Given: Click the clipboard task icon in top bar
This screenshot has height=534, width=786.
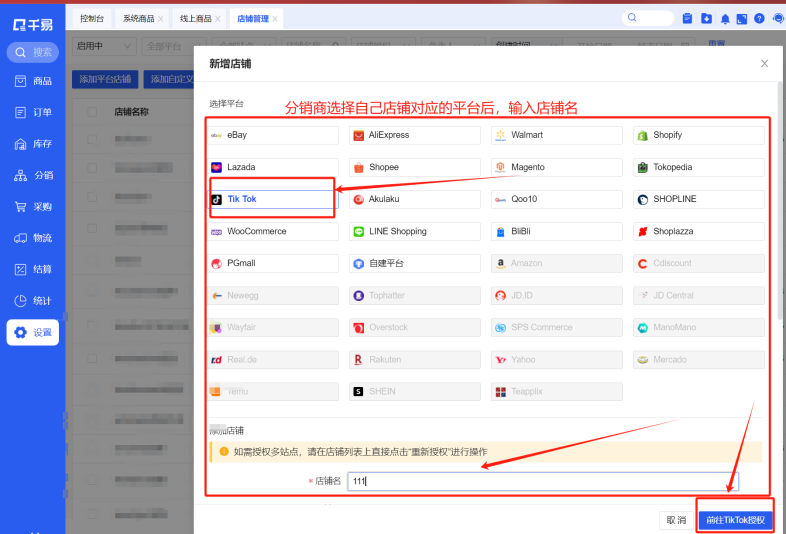Looking at the screenshot, I should [x=687, y=19].
